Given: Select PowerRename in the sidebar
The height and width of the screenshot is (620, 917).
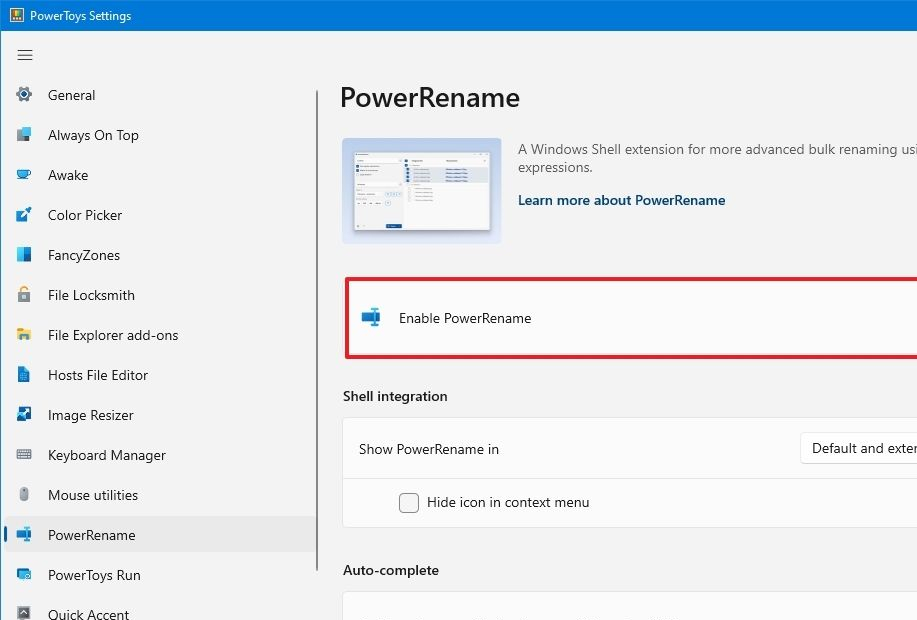Looking at the screenshot, I should click(160, 535).
